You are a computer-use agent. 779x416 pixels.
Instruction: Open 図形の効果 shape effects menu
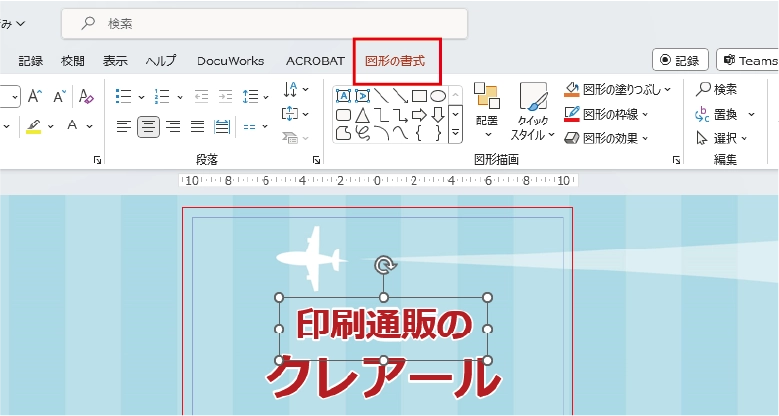tap(607, 138)
